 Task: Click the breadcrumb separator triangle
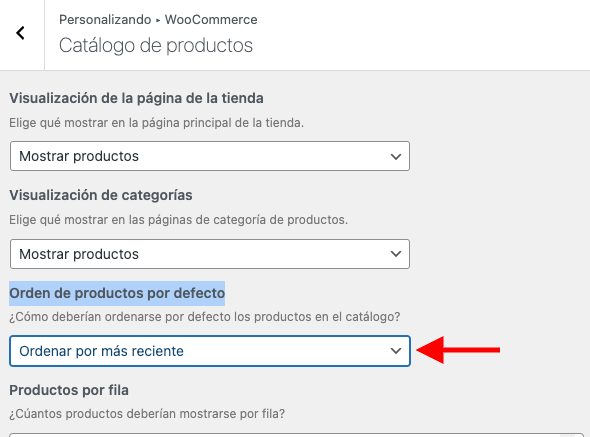(158, 20)
